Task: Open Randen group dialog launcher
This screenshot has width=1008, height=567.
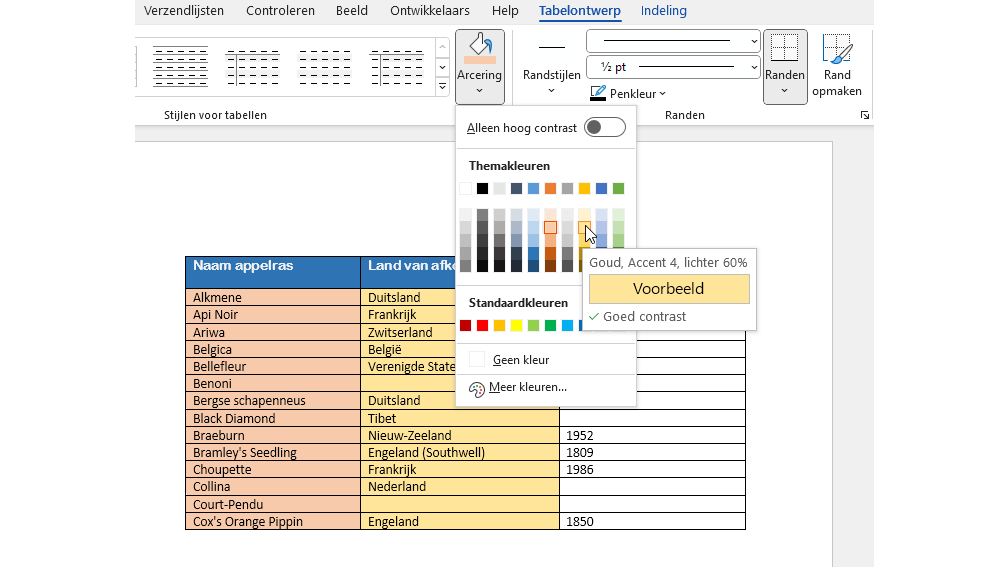Action: (865, 115)
